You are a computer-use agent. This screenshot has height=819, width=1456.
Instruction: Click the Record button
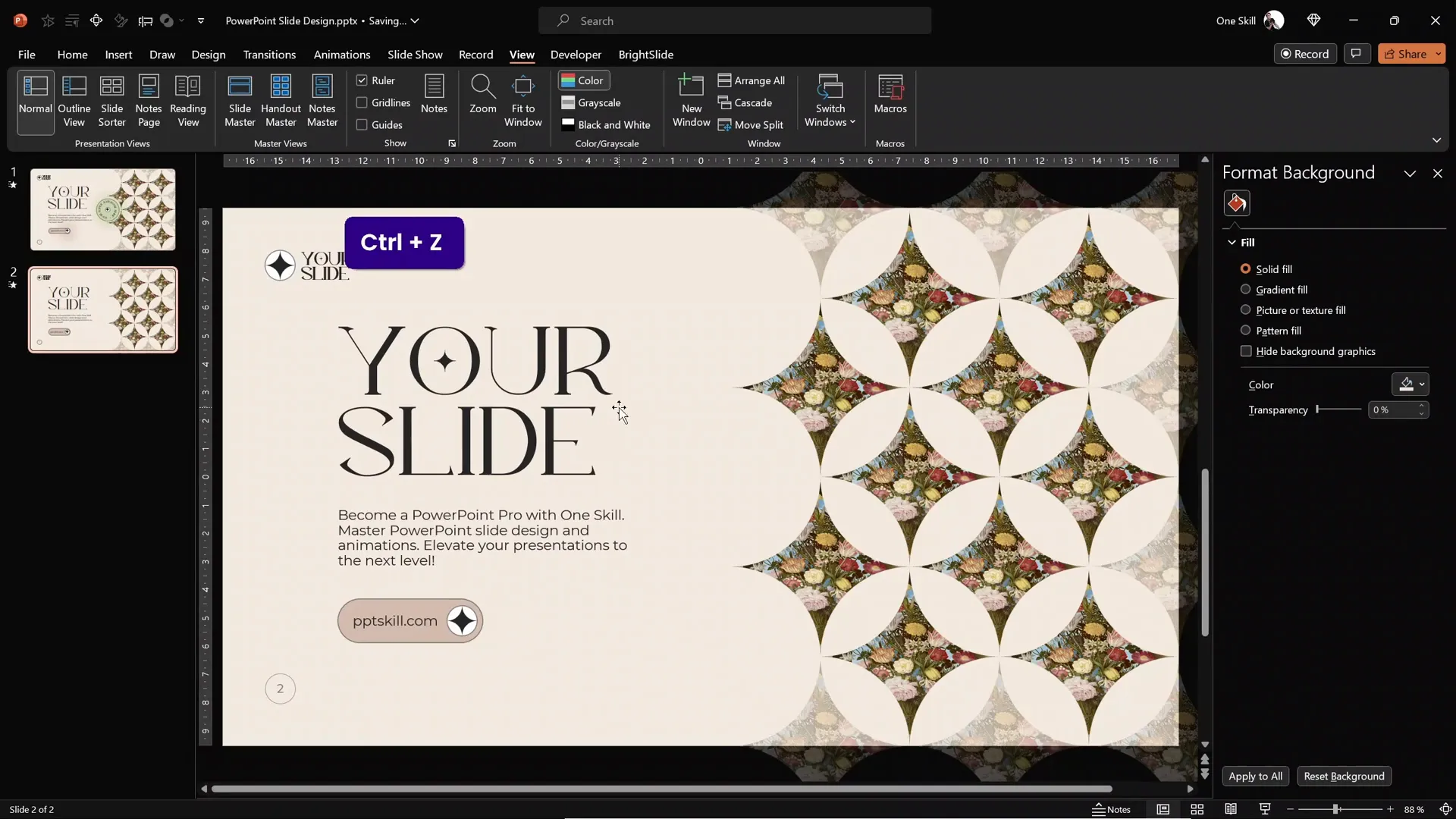(x=1305, y=54)
